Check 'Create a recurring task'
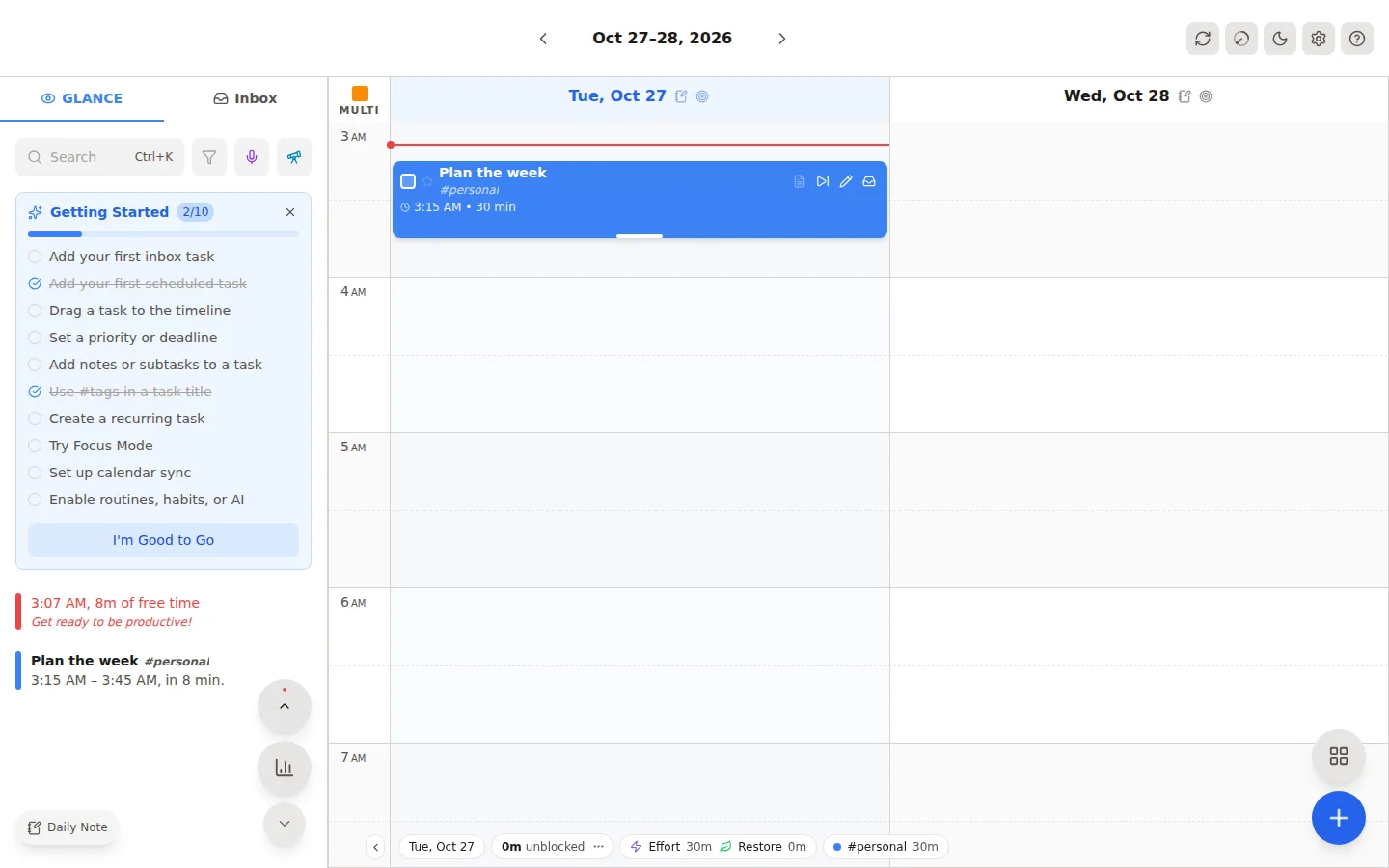 (35, 419)
